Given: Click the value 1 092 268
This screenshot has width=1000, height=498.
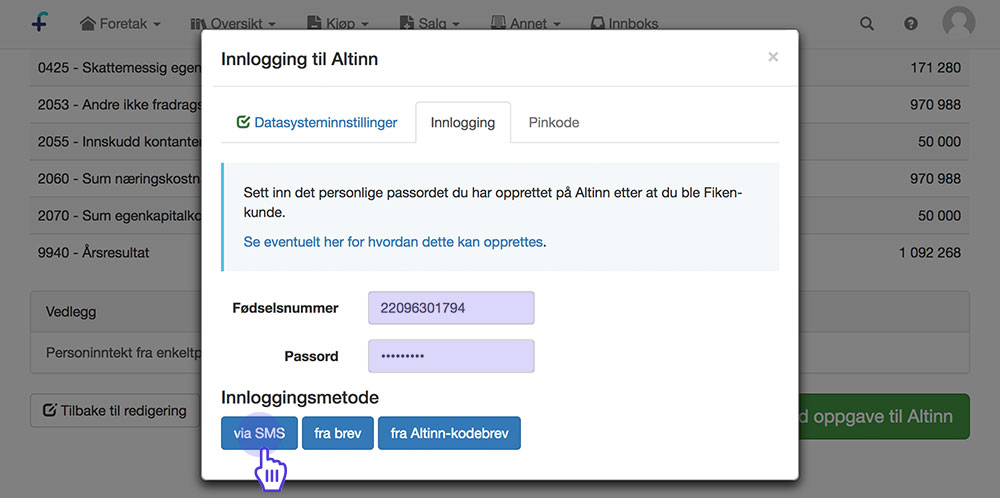Looking at the screenshot, I should 930,253.
